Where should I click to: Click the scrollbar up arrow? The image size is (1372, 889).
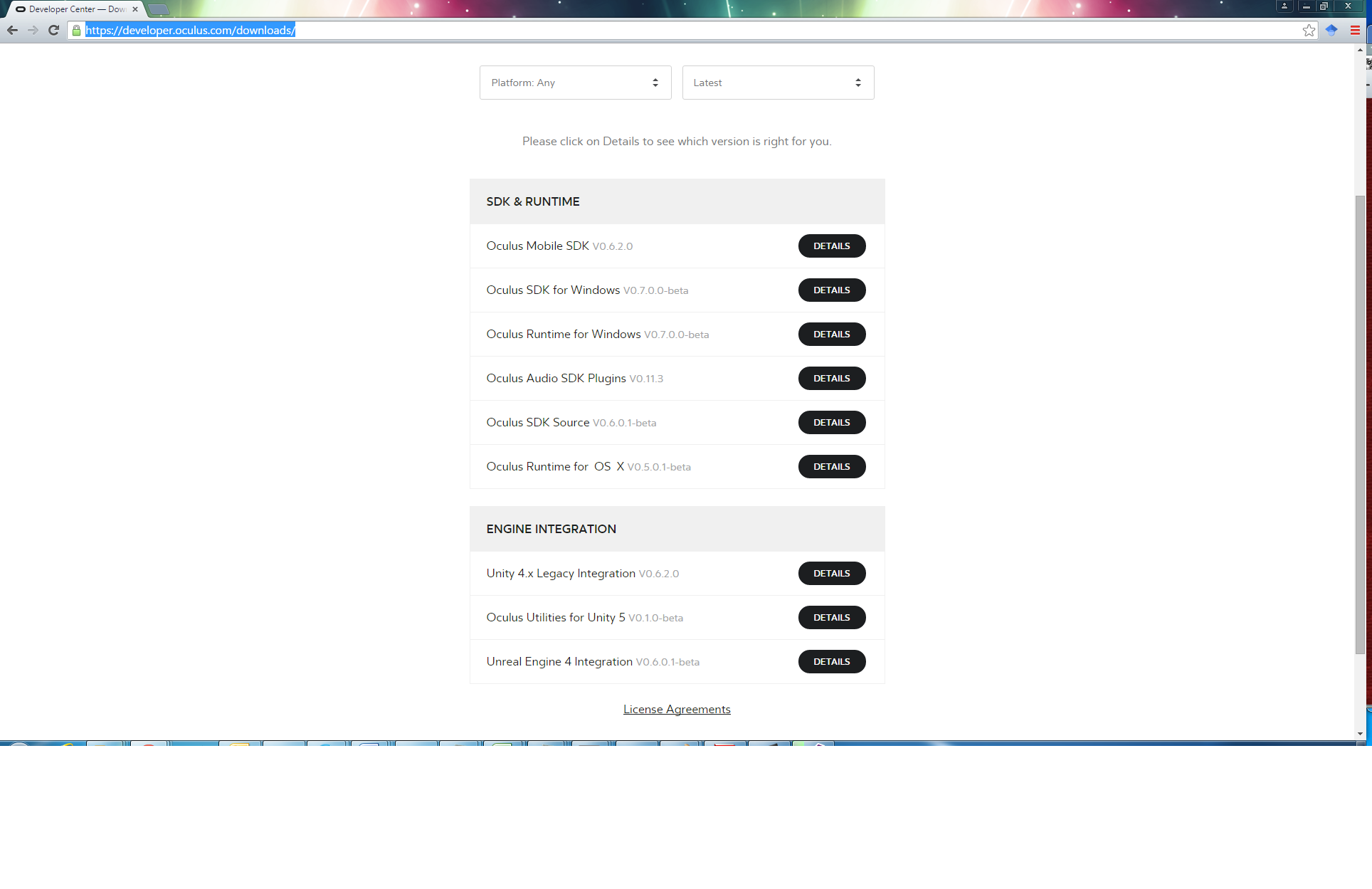tap(1360, 50)
